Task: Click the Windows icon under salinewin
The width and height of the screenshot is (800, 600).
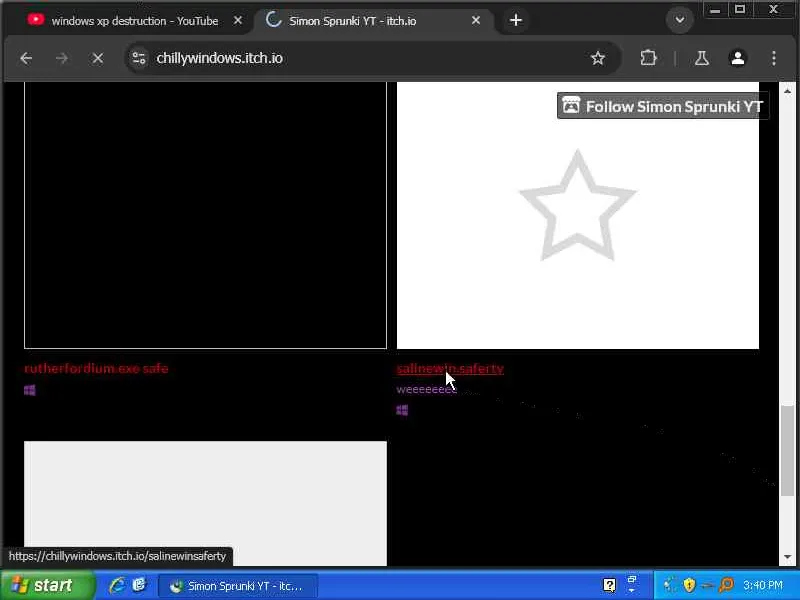Action: click(x=402, y=410)
